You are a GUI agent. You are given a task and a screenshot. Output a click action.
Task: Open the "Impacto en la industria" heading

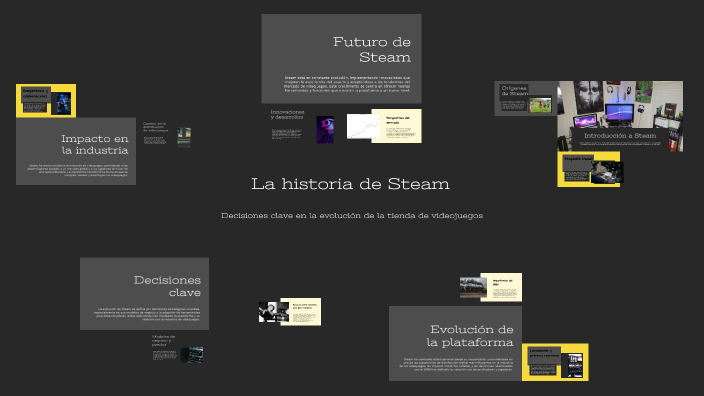point(95,144)
